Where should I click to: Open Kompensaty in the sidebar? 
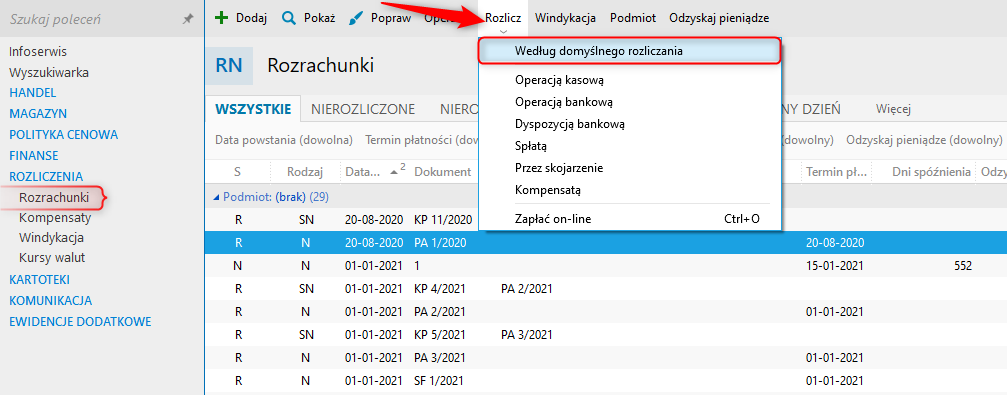[x=55, y=218]
